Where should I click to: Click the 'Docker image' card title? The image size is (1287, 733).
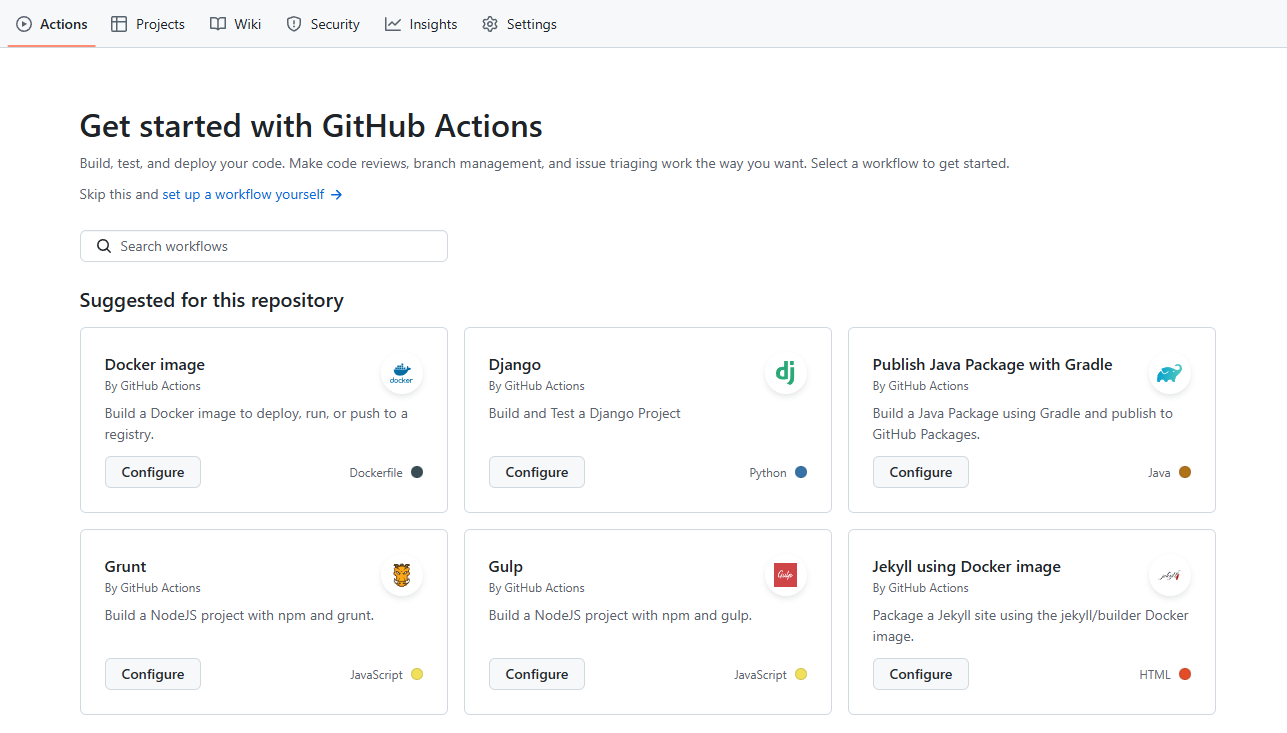[x=155, y=365]
